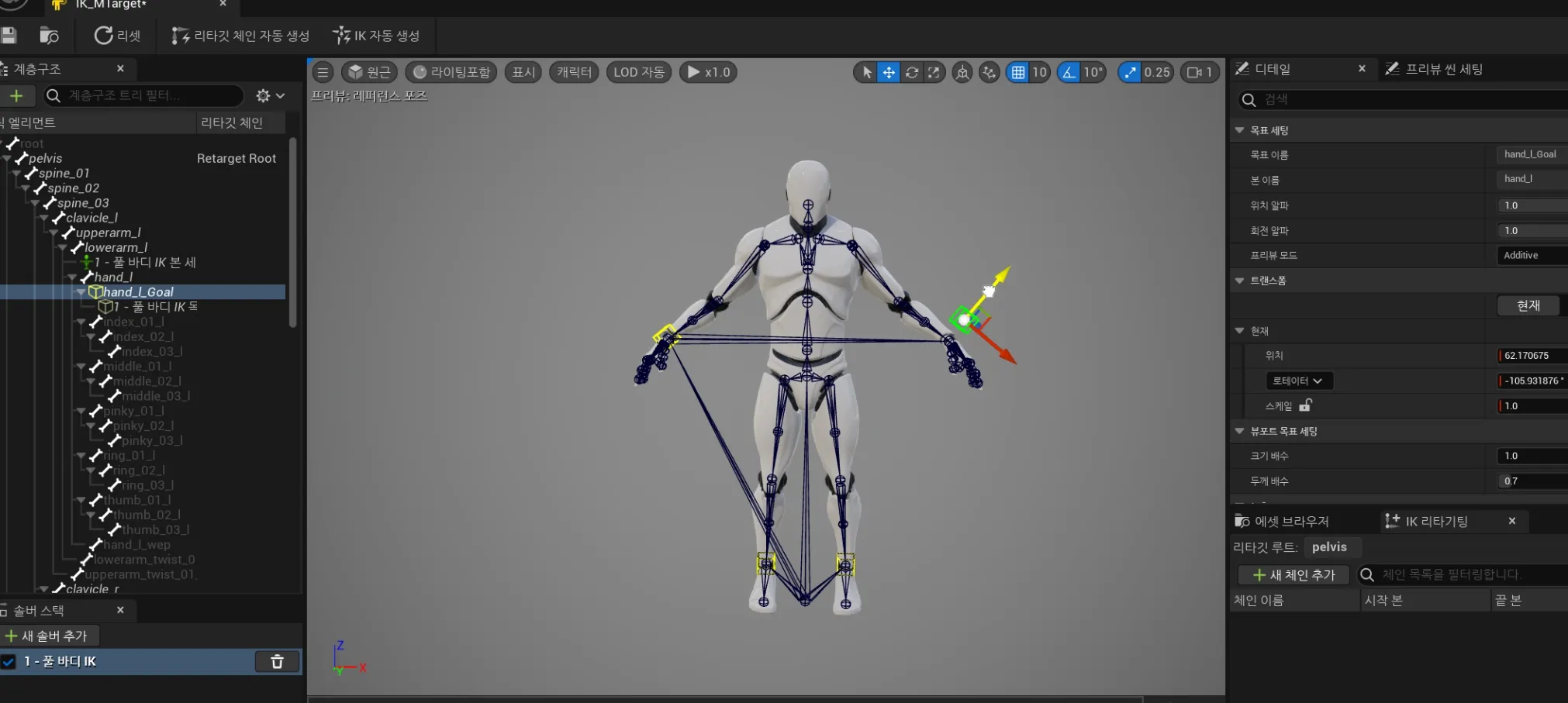Open the grid snap value 10 dropdown

tap(1040, 72)
